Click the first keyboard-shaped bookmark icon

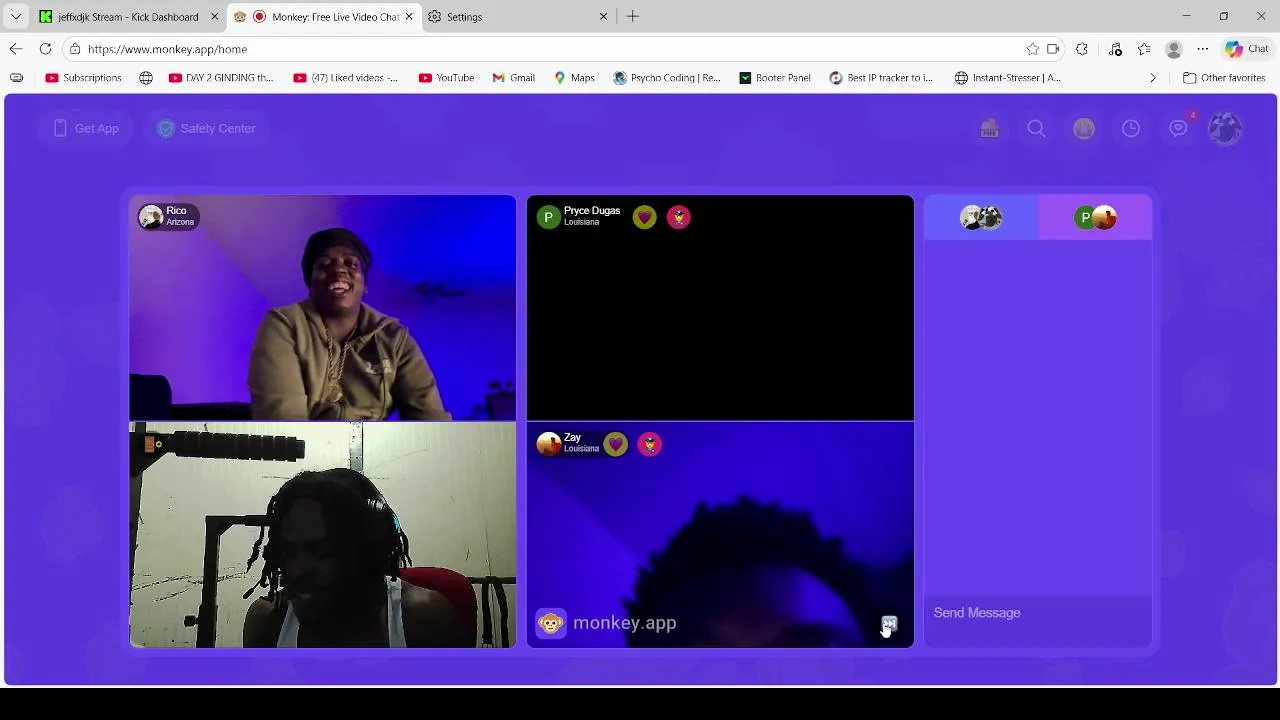point(16,78)
